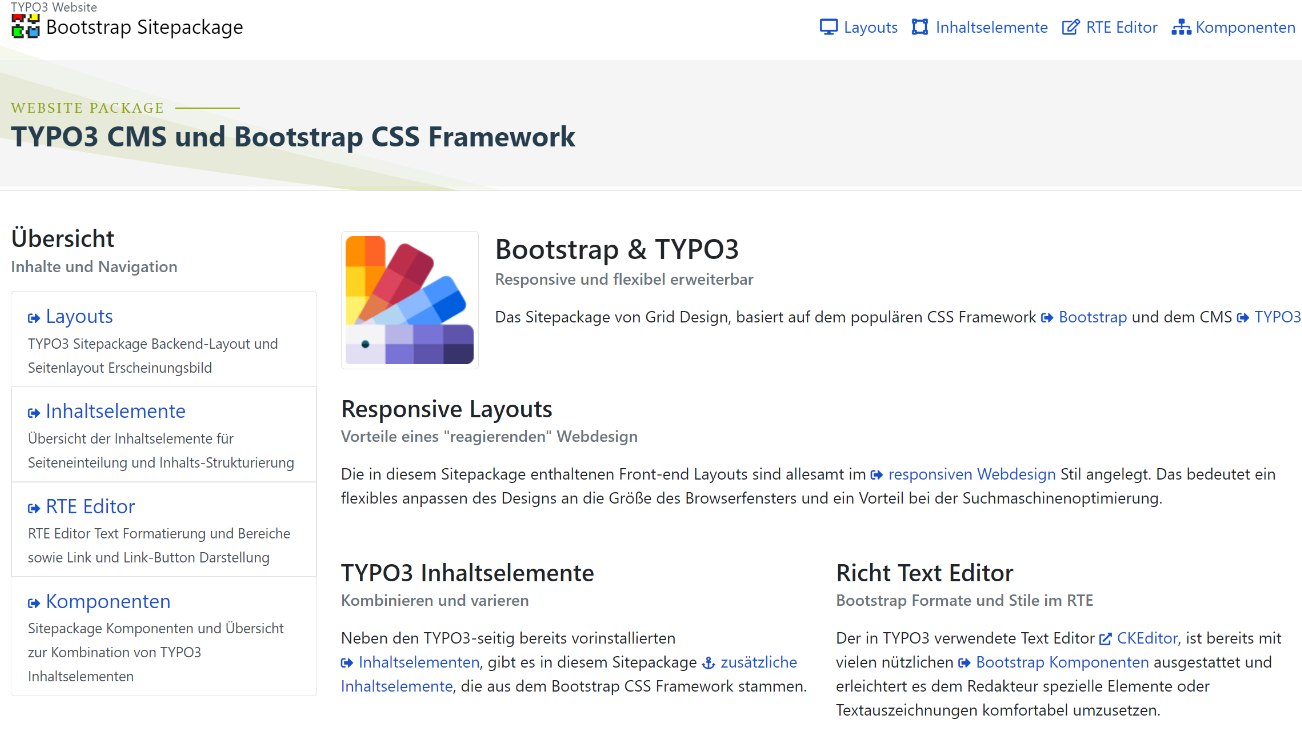Open RTE Editor in the top navigation

coord(1110,27)
